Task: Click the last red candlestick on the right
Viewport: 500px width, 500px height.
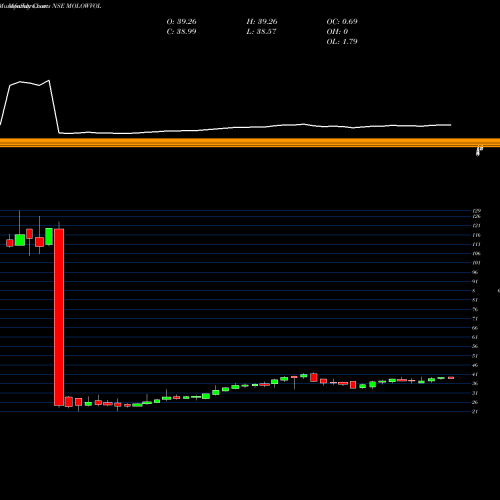Action: [451, 378]
